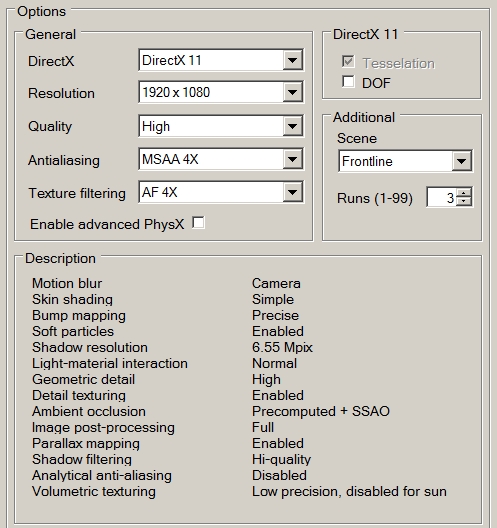Click the greyed Tesselation checkbox
This screenshot has width=497, height=528.
(x=348, y=61)
